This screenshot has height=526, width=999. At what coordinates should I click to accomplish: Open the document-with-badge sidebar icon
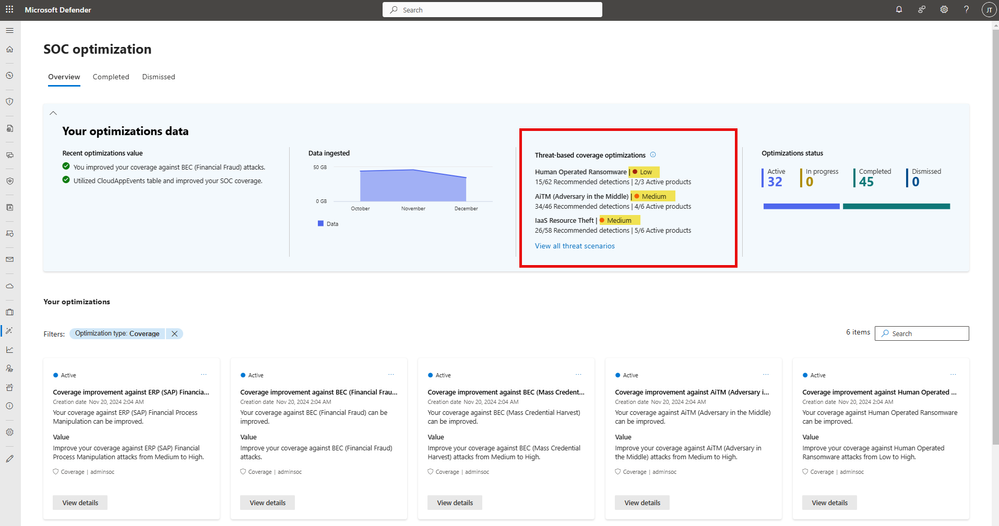click(x=10, y=128)
